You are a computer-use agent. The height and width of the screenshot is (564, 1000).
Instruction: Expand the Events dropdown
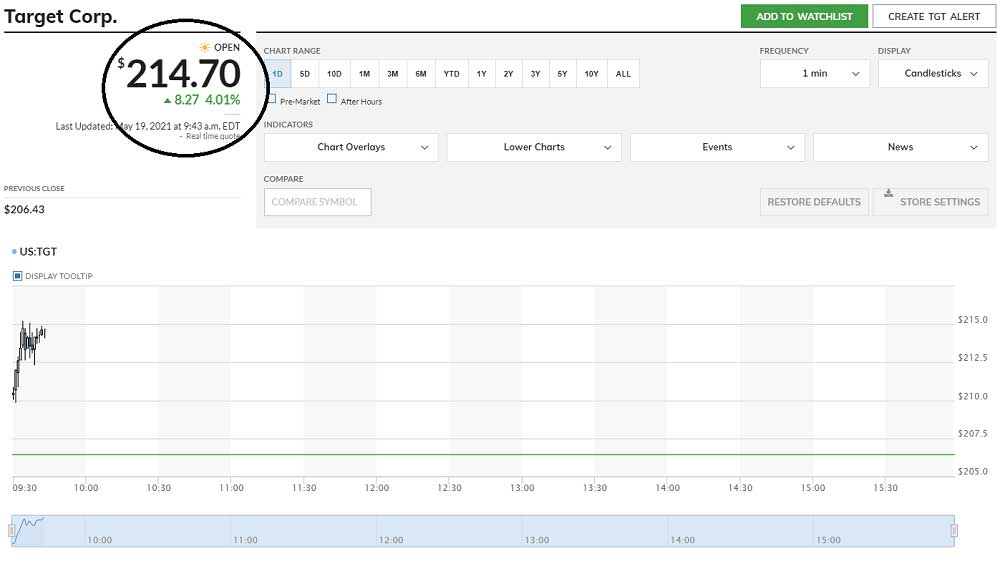pyautogui.click(x=717, y=147)
